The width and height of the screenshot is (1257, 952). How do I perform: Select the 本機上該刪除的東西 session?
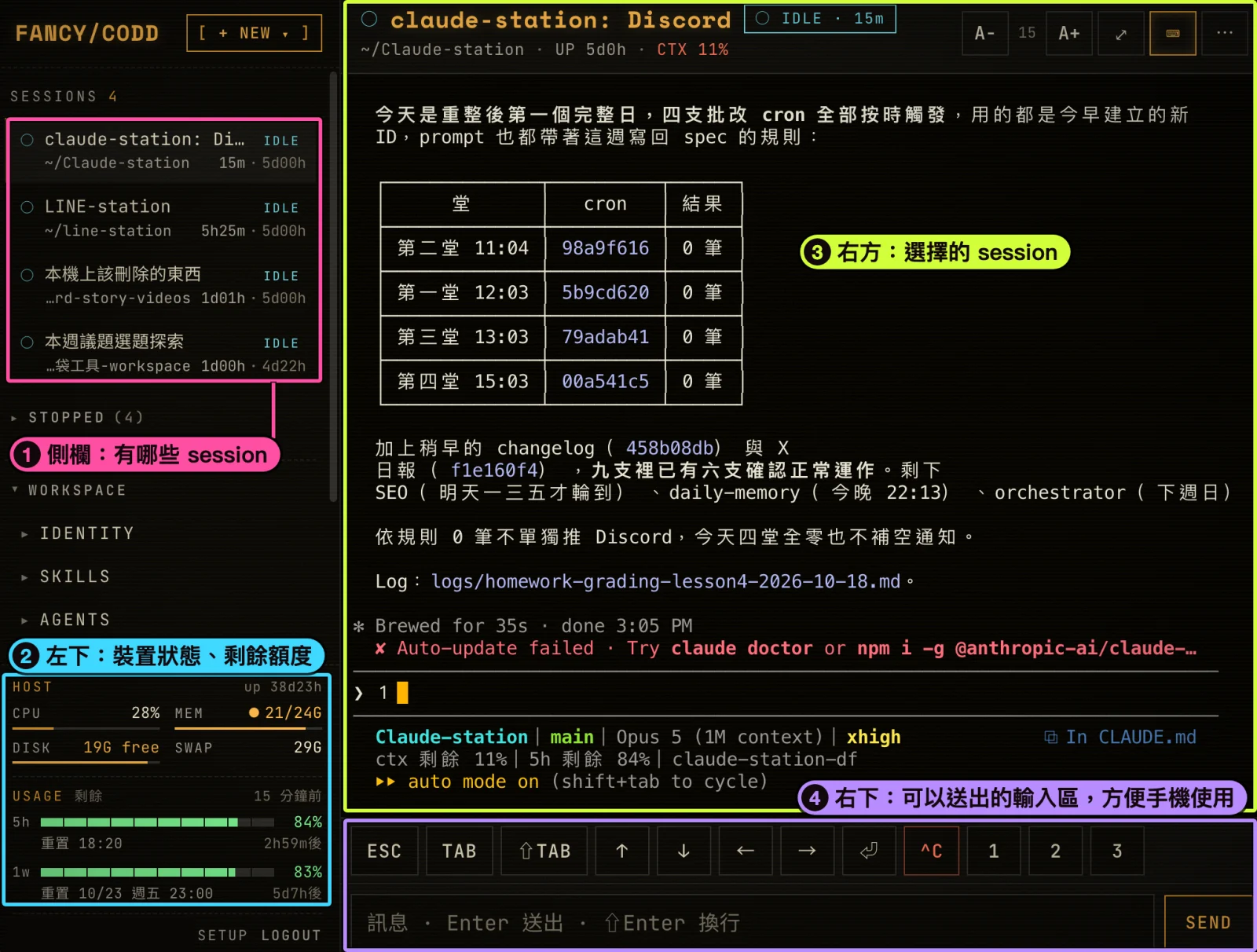(x=163, y=286)
